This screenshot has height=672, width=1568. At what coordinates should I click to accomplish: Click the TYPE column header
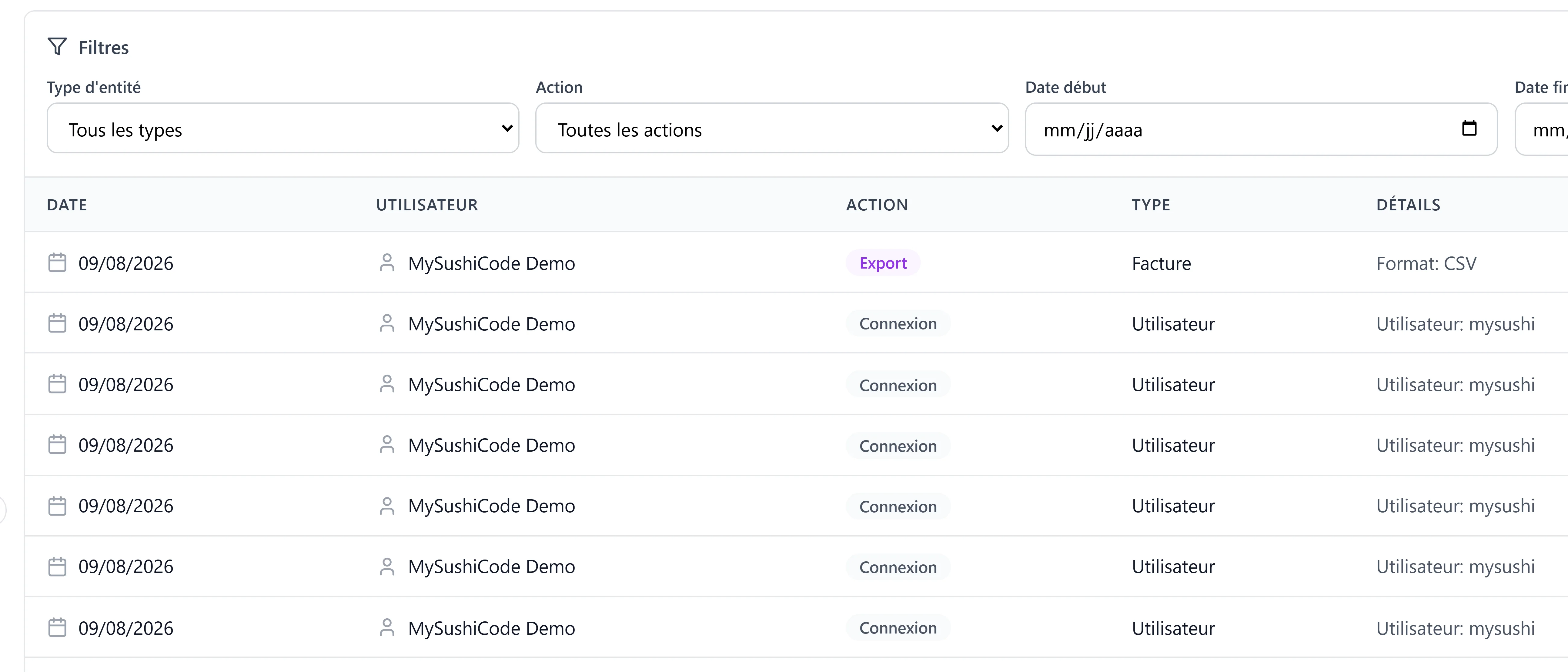pos(1151,205)
